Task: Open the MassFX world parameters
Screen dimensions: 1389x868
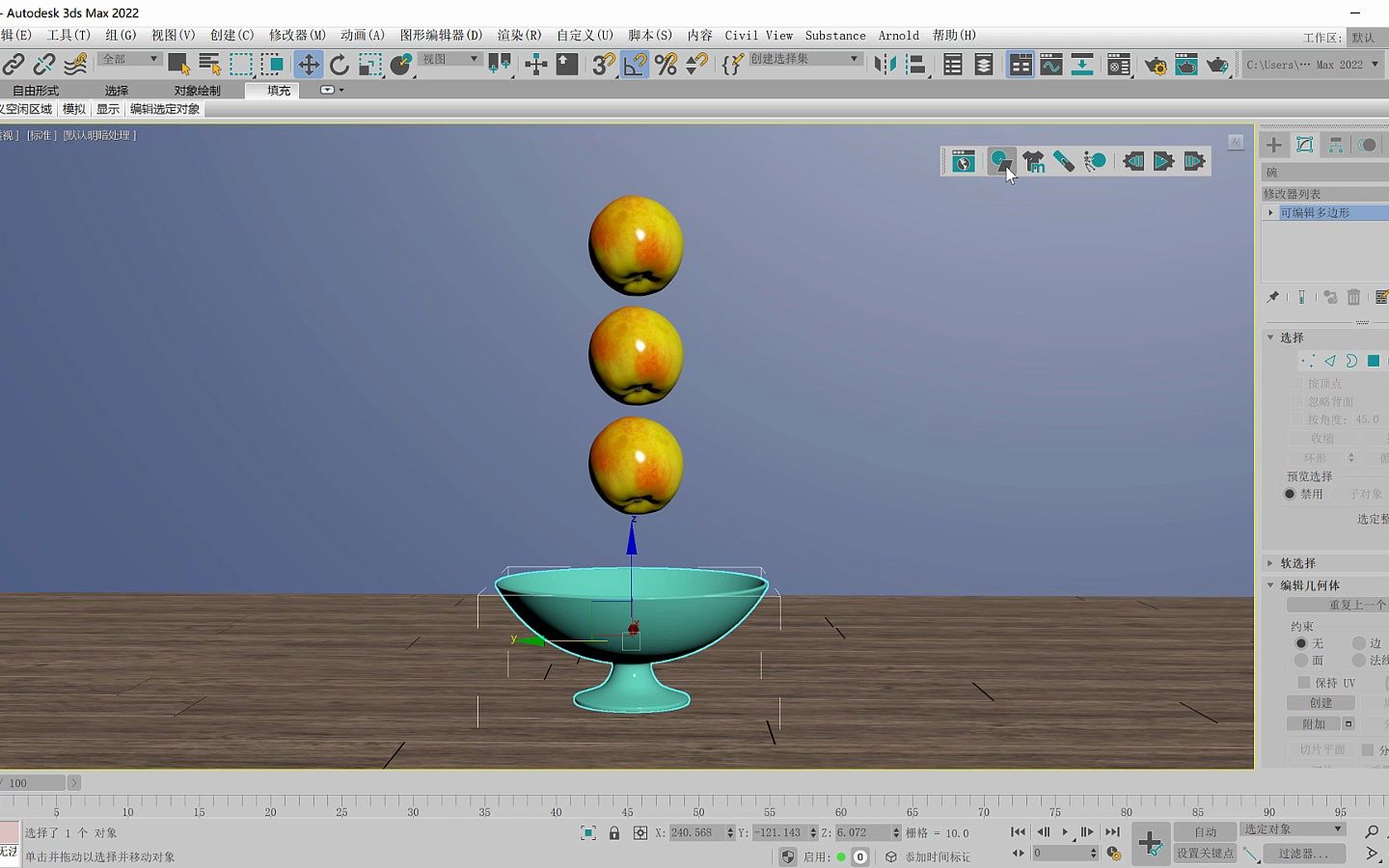Action: 961,161
